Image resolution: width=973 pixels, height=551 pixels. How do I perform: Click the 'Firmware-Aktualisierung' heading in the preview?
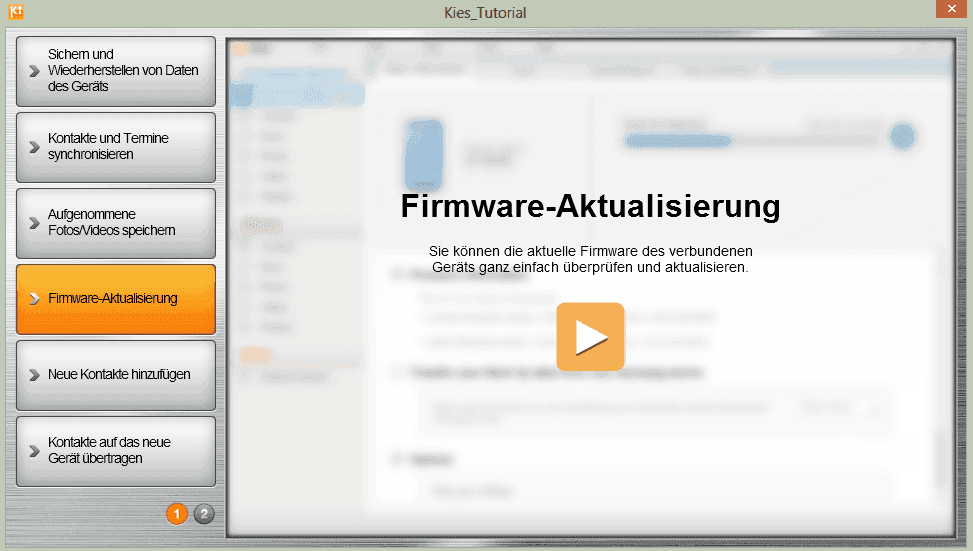(590, 206)
